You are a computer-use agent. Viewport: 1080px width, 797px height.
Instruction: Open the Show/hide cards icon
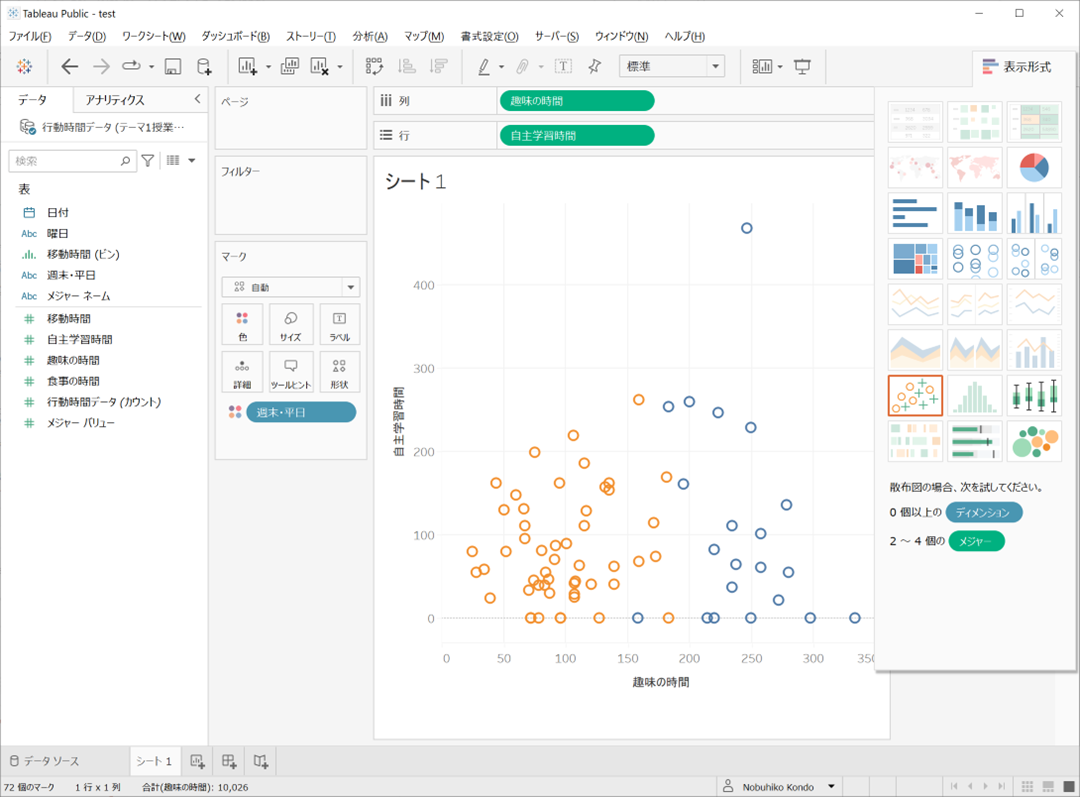tap(762, 66)
